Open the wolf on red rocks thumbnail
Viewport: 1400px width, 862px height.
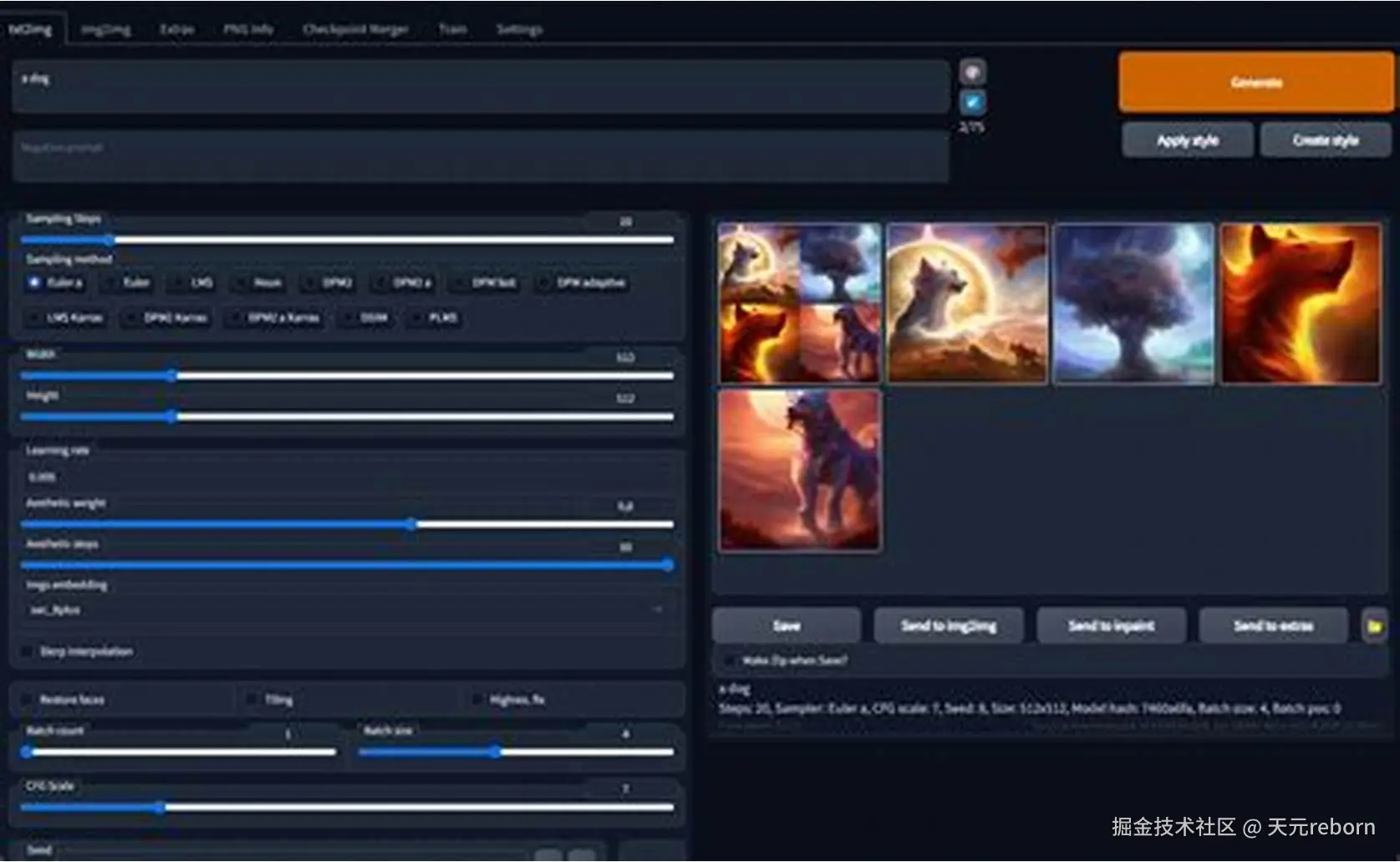pos(799,471)
